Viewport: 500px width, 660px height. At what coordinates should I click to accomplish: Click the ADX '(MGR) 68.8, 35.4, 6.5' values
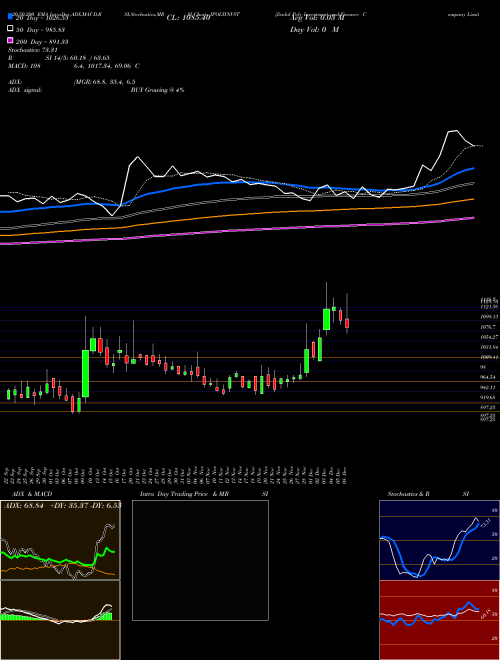pos(104,82)
